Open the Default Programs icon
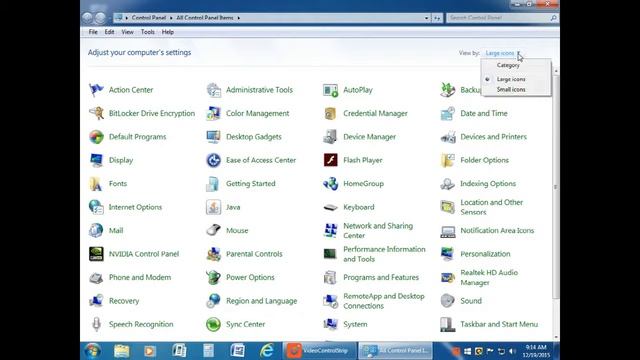 pos(96,137)
